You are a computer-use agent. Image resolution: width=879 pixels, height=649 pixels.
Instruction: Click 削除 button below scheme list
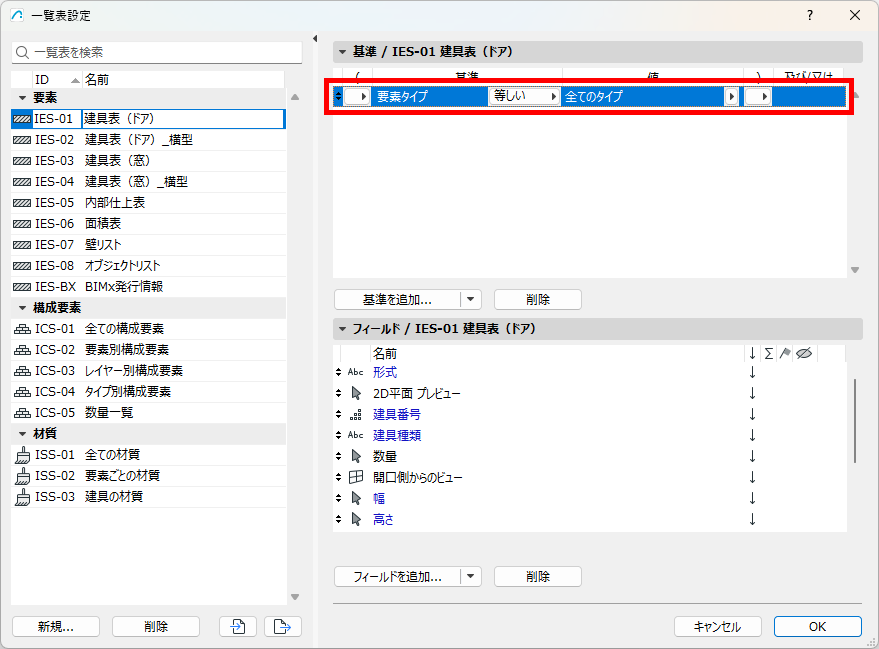click(156, 626)
